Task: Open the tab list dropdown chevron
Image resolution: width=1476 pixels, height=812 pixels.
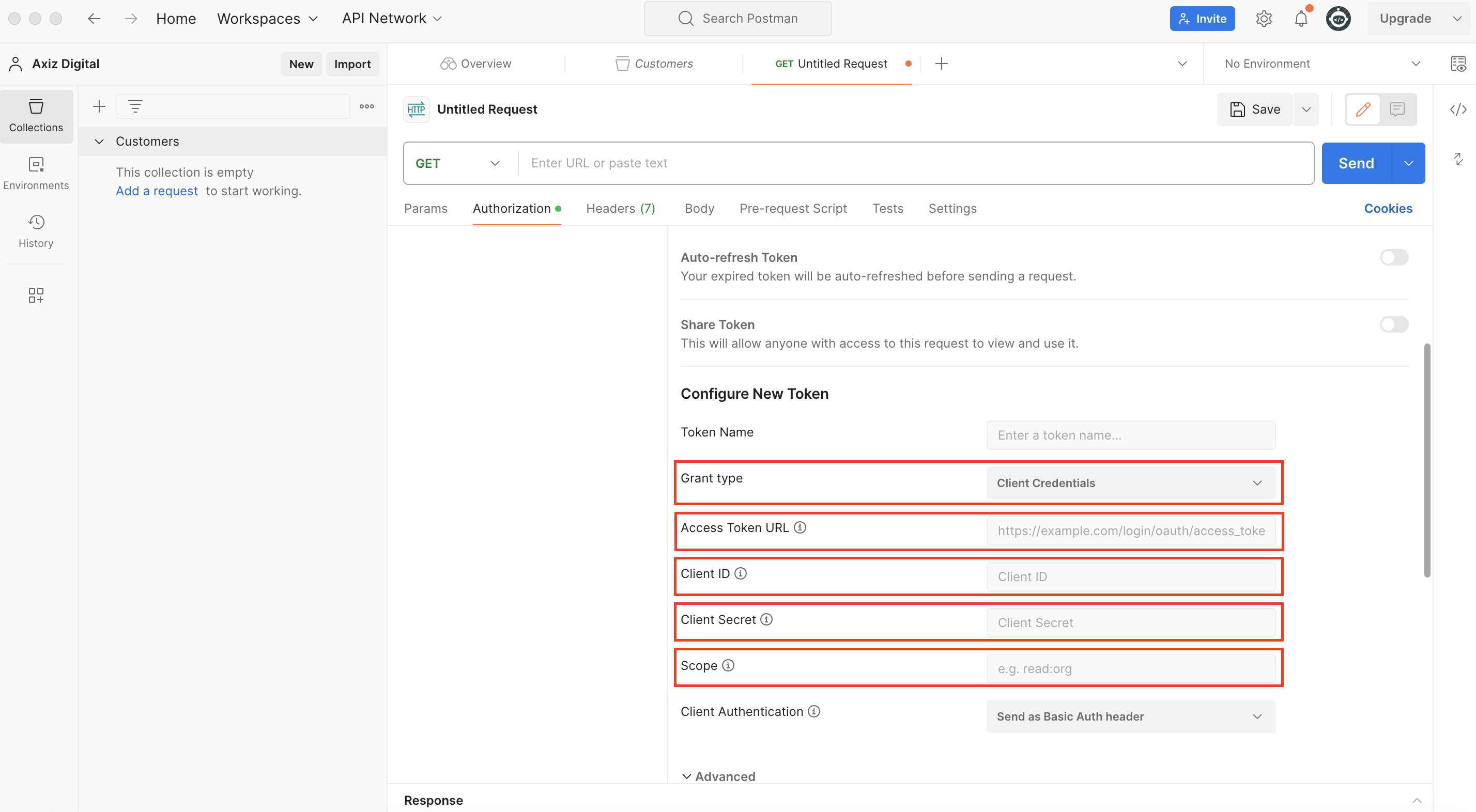Action: pyautogui.click(x=1182, y=64)
